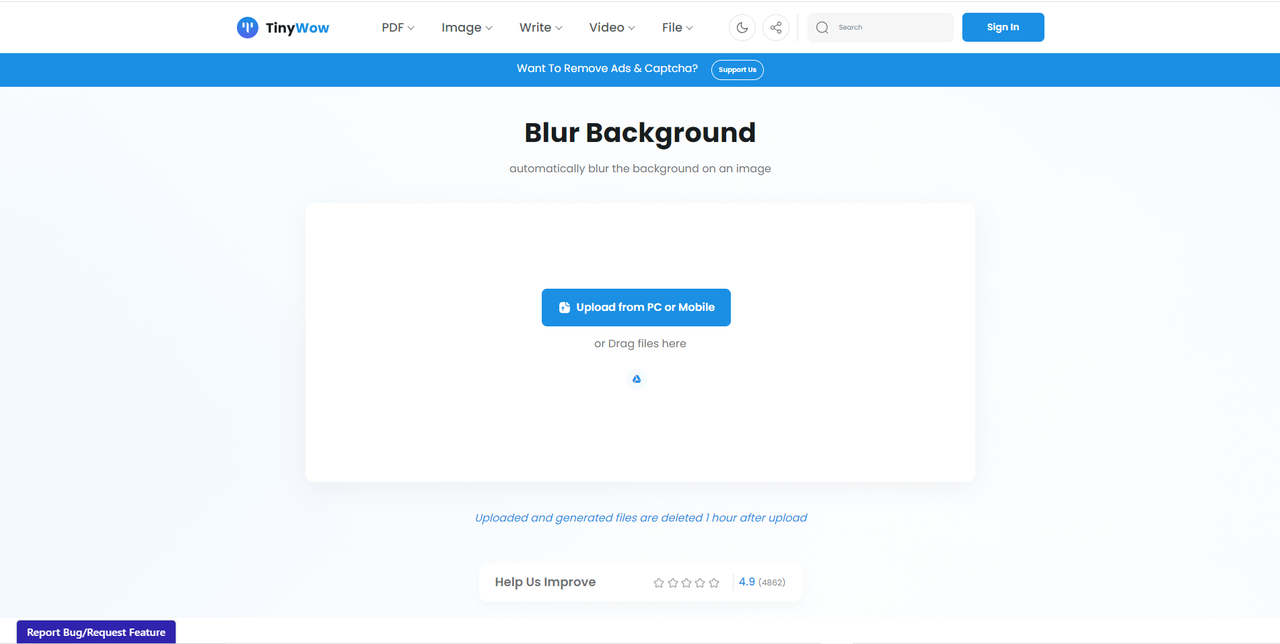Rate two stars in Help Us Improve
1280x644 pixels.
click(673, 582)
